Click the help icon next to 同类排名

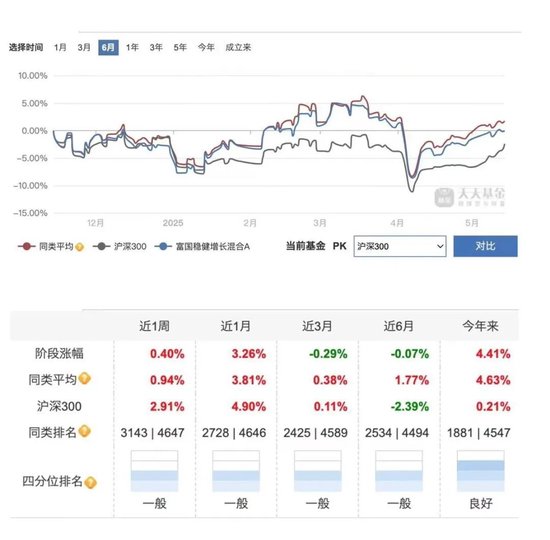pyautogui.click(x=85, y=431)
